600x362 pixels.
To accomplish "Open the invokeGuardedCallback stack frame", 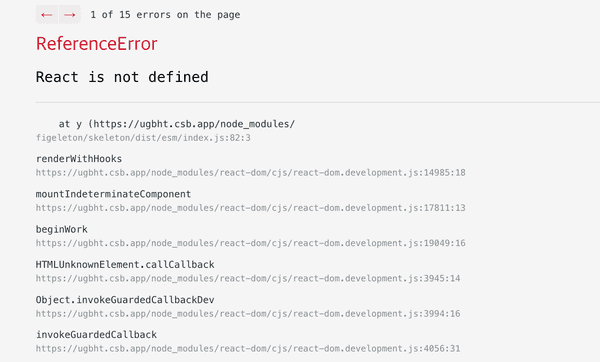I will point(96,335).
